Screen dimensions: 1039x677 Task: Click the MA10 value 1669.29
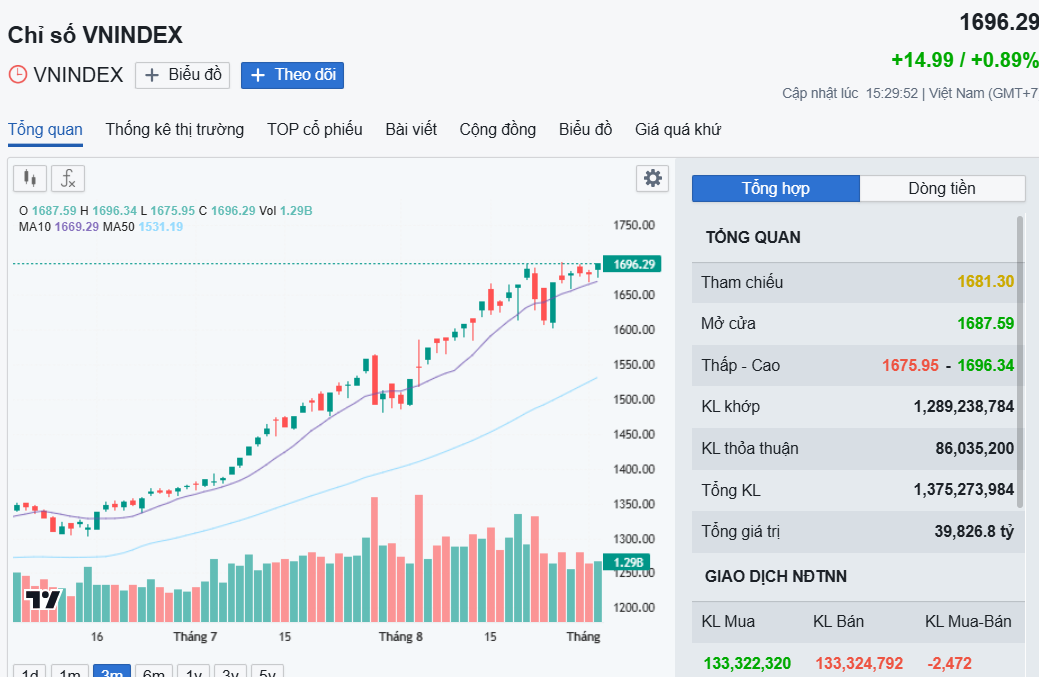[x=77, y=227]
